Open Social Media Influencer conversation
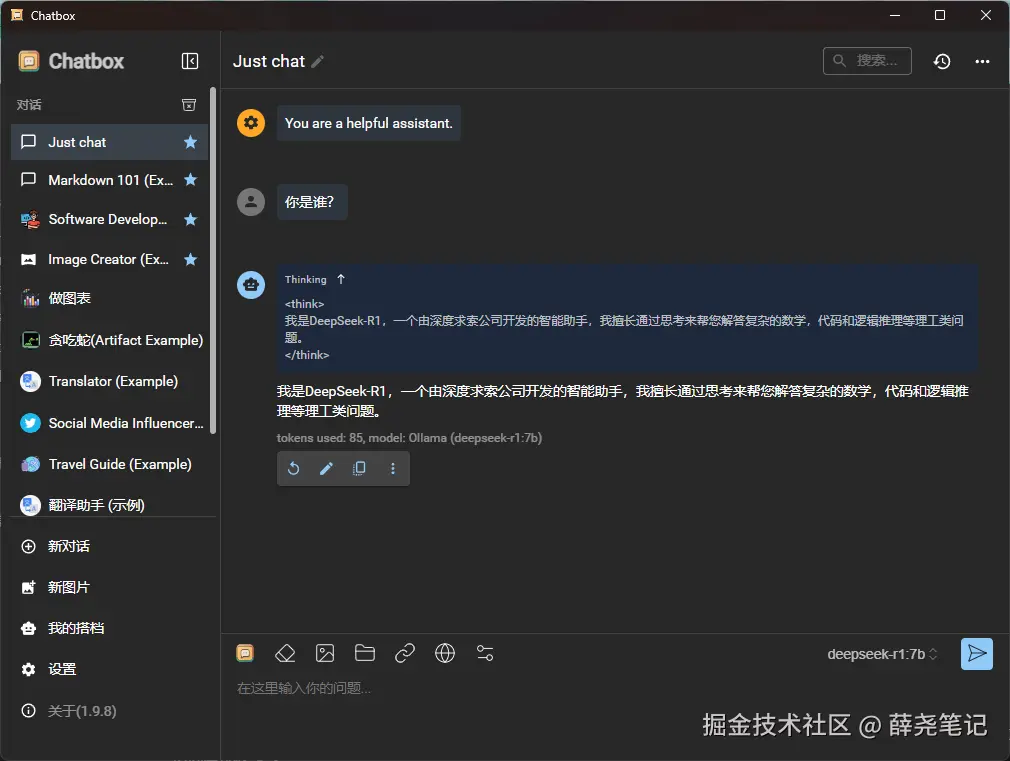This screenshot has width=1010, height=761. 110,423
